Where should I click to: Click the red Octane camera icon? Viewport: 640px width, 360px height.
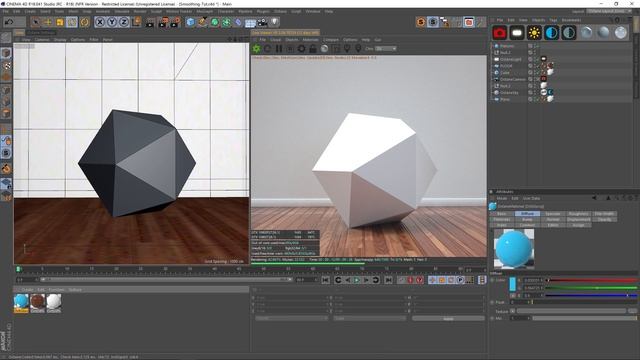coord(500,33)
